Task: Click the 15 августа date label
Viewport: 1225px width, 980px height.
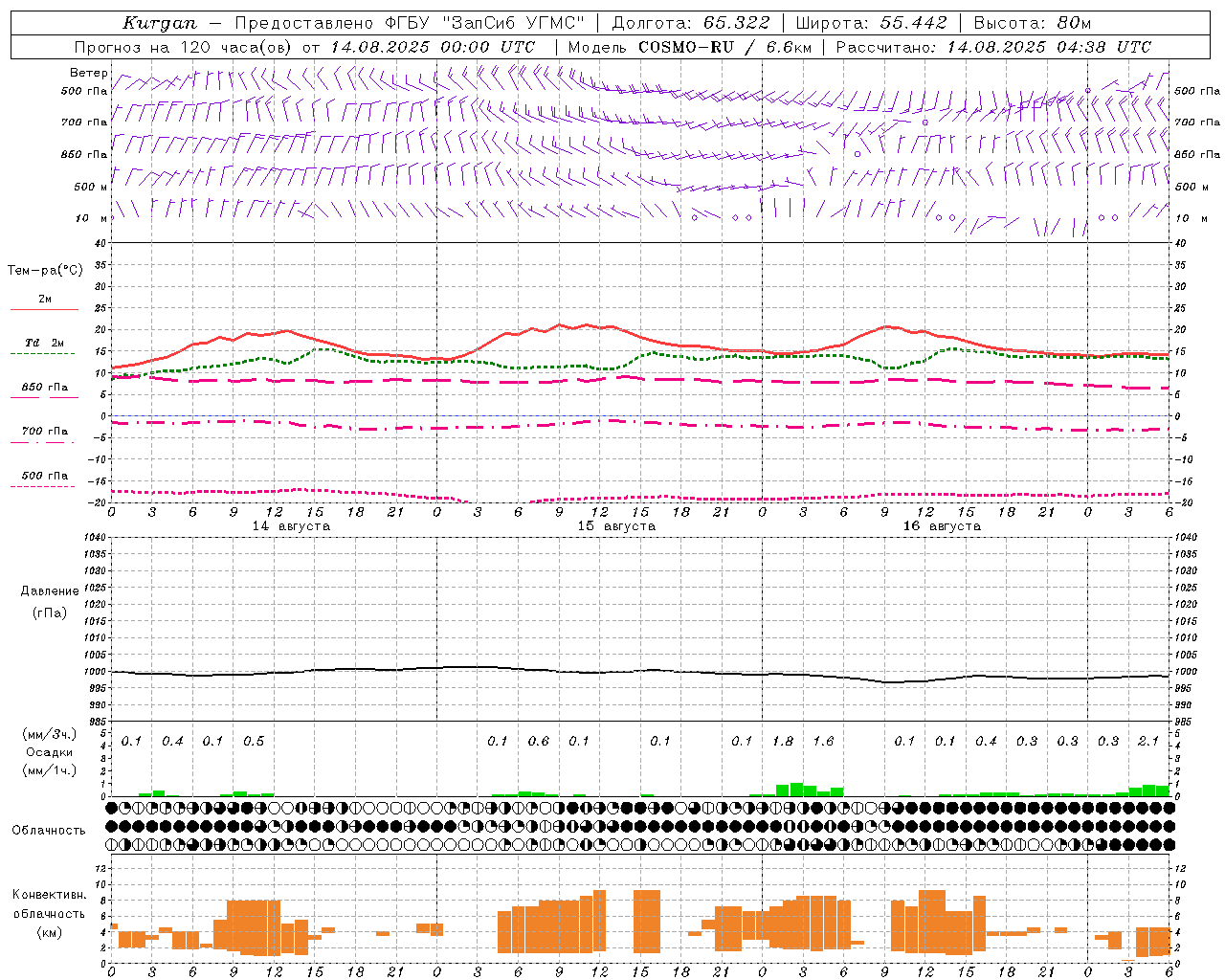Action: [616, 526]
